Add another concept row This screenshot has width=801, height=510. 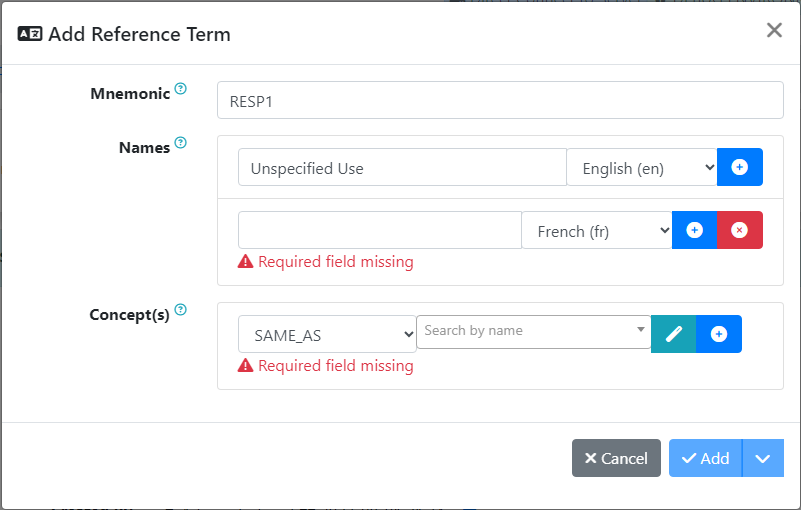pos(719,334)
